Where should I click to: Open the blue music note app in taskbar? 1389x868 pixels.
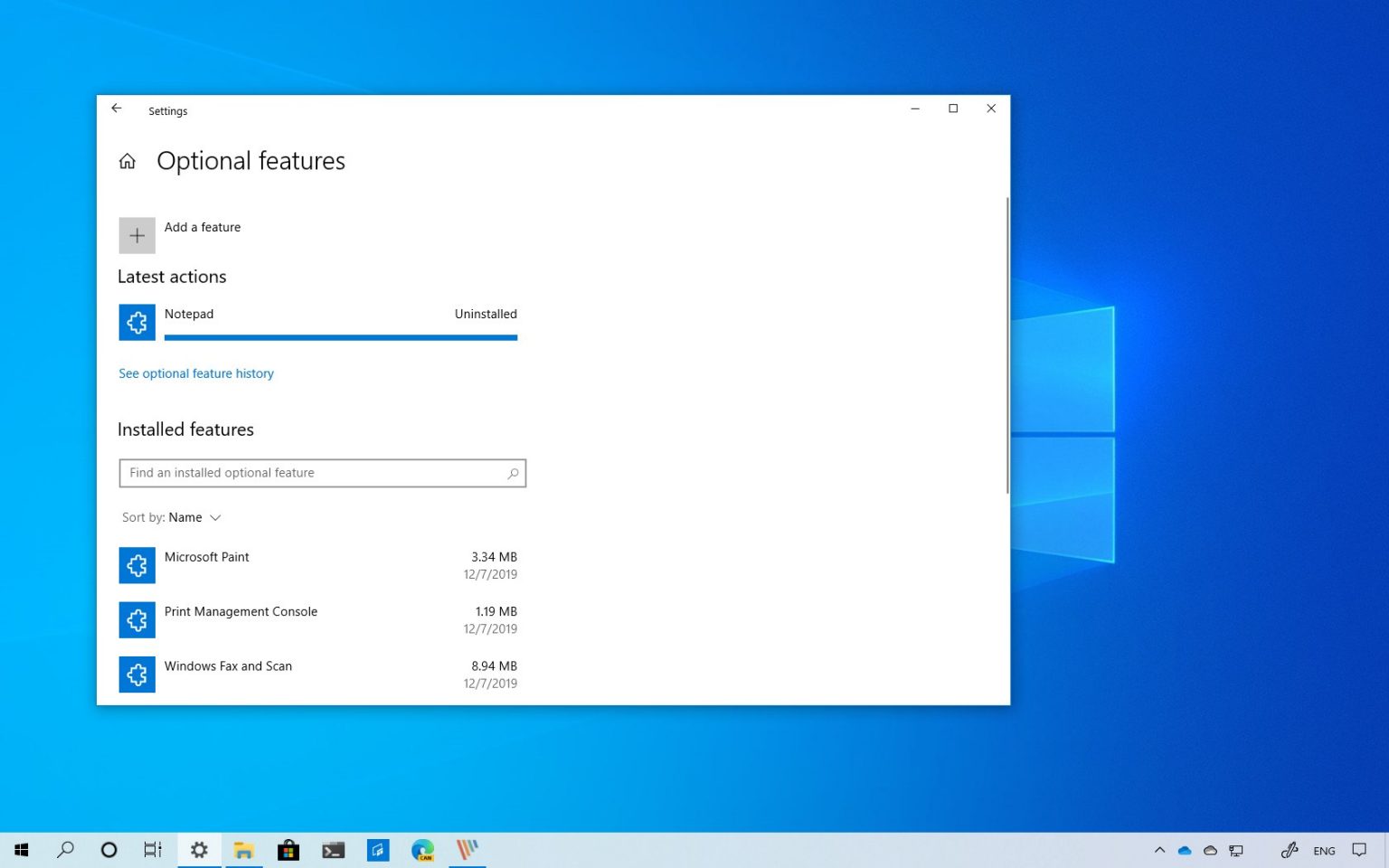click(x=378, y=850)
